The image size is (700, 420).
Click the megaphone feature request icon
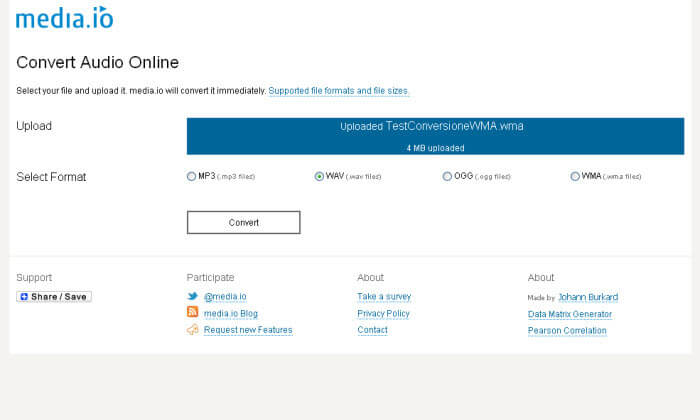pyautogui.click(x=192, y=330)
